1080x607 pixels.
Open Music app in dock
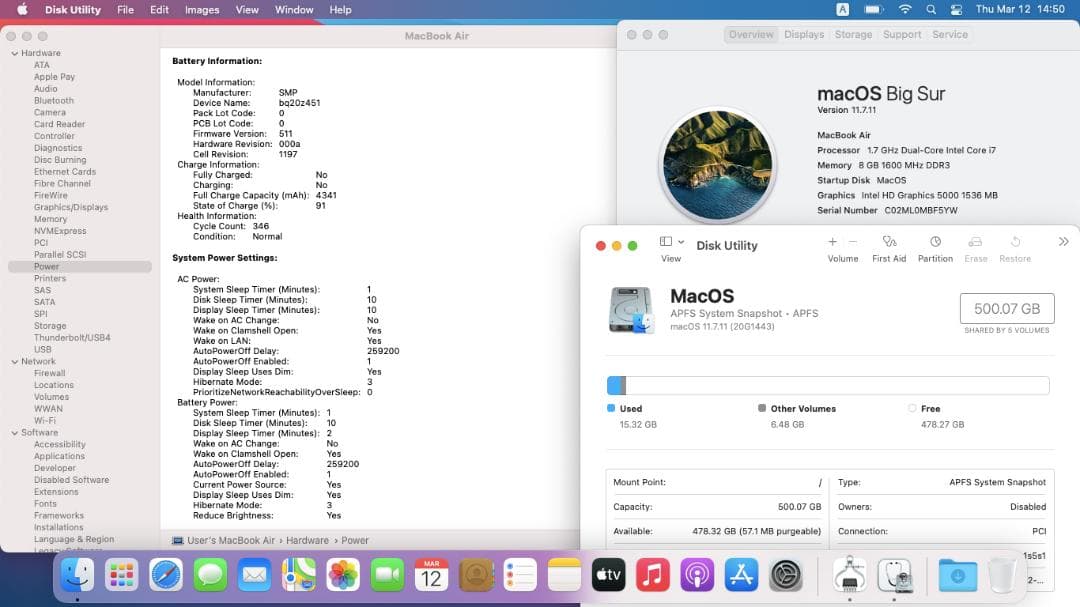point(652,575)
